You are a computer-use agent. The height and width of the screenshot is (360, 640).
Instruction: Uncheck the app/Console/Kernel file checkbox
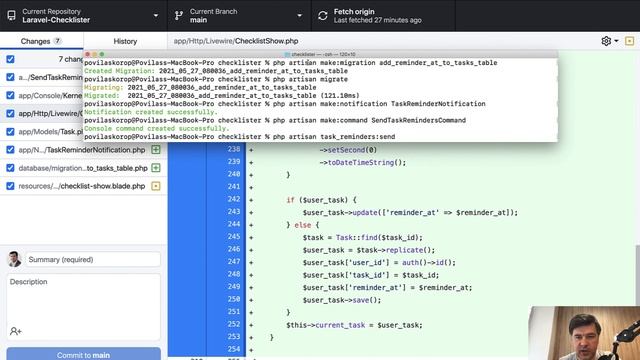click(x=10, y=95)
